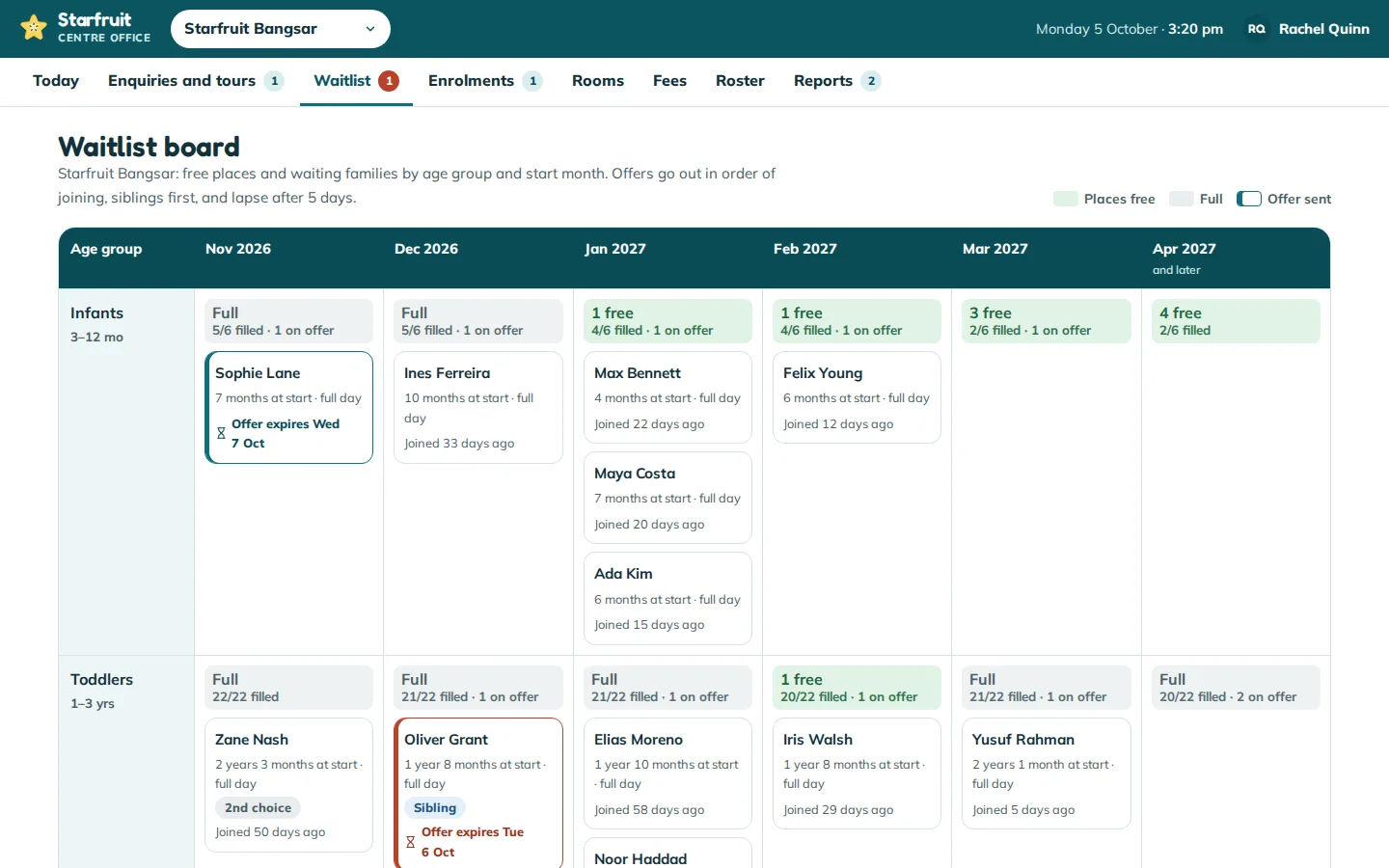Switch to the Enrolments tab
Screen dimensions: 1389x868
click(485, 81)
